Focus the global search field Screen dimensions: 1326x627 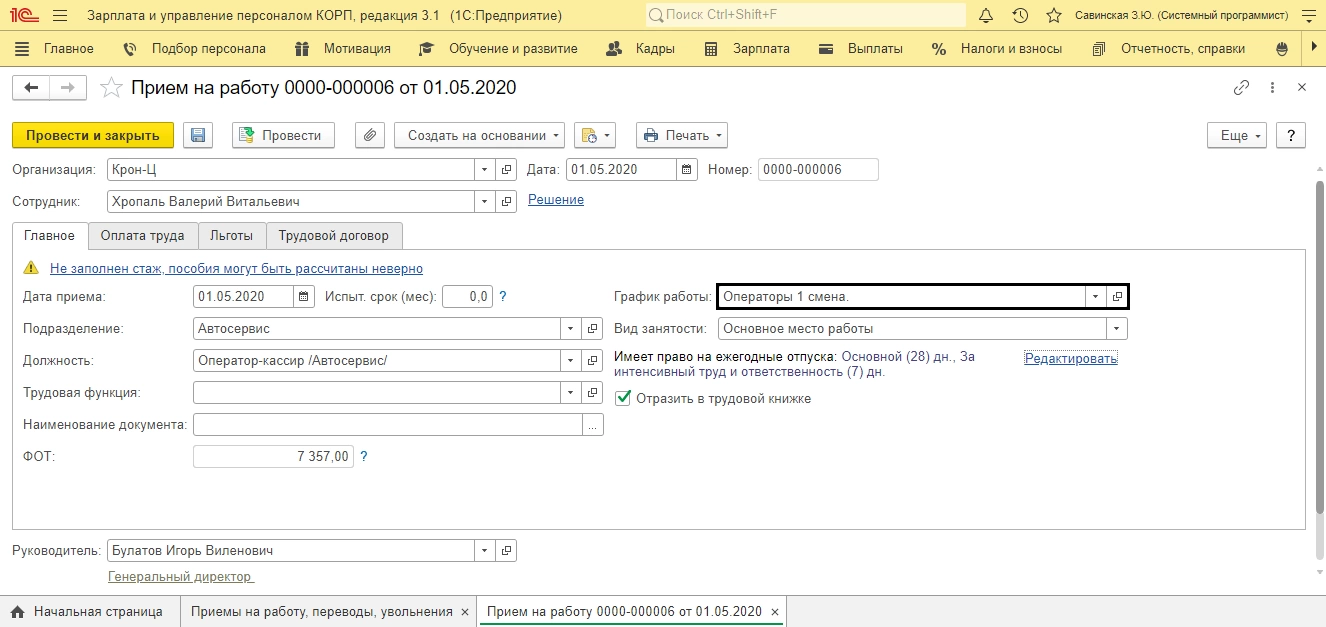coord(806,16)
